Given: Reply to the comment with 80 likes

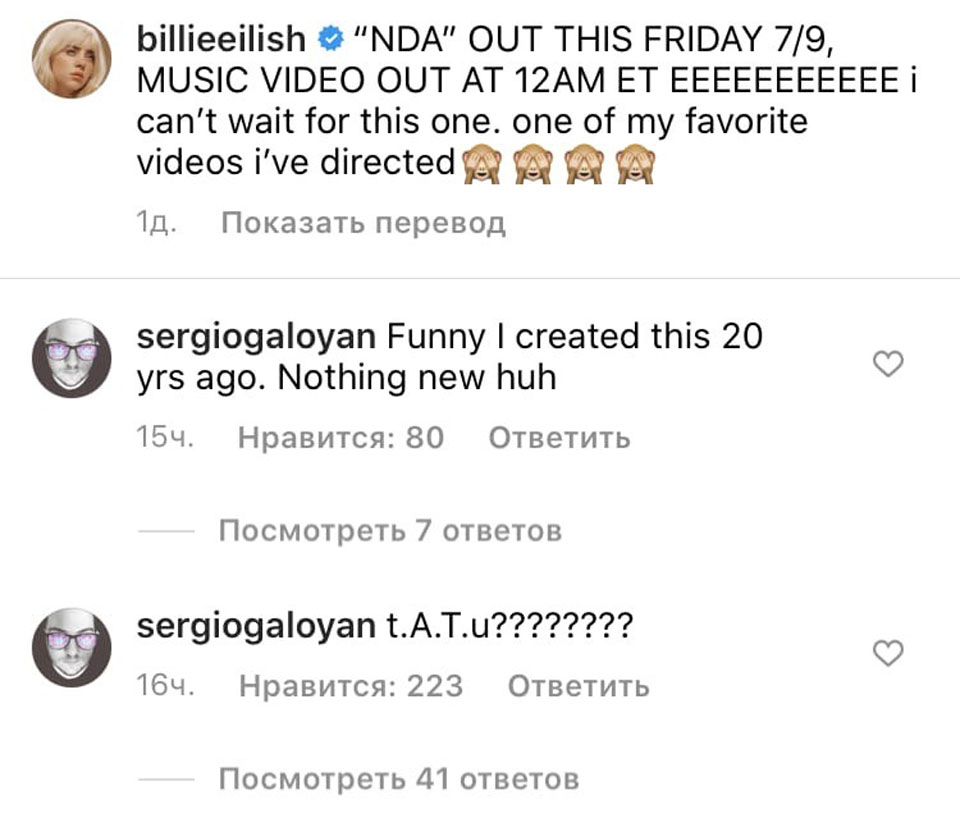Looking at the screenshot, I should [x=559, y=438].
